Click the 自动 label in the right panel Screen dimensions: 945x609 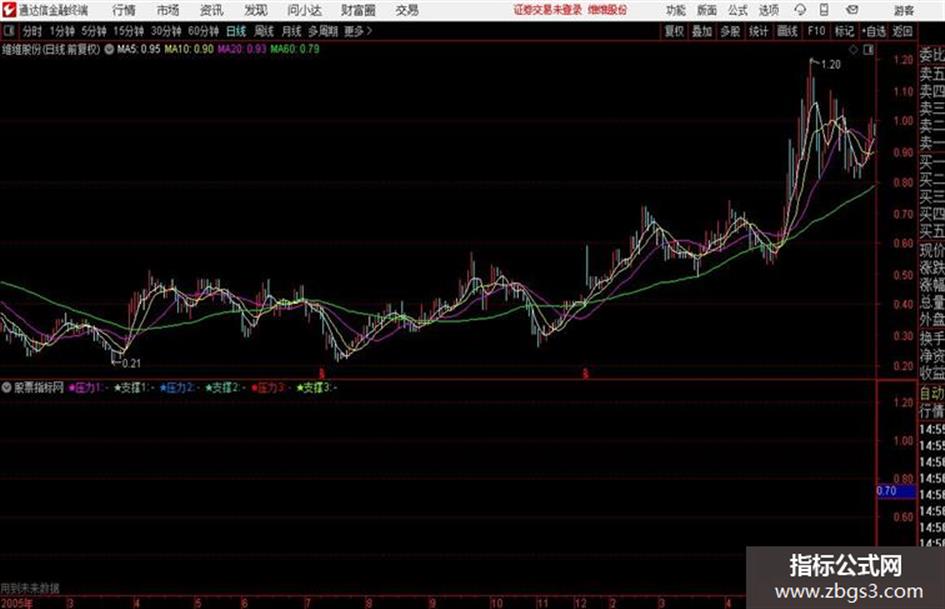pyautogui.click(x=932, y=394)
